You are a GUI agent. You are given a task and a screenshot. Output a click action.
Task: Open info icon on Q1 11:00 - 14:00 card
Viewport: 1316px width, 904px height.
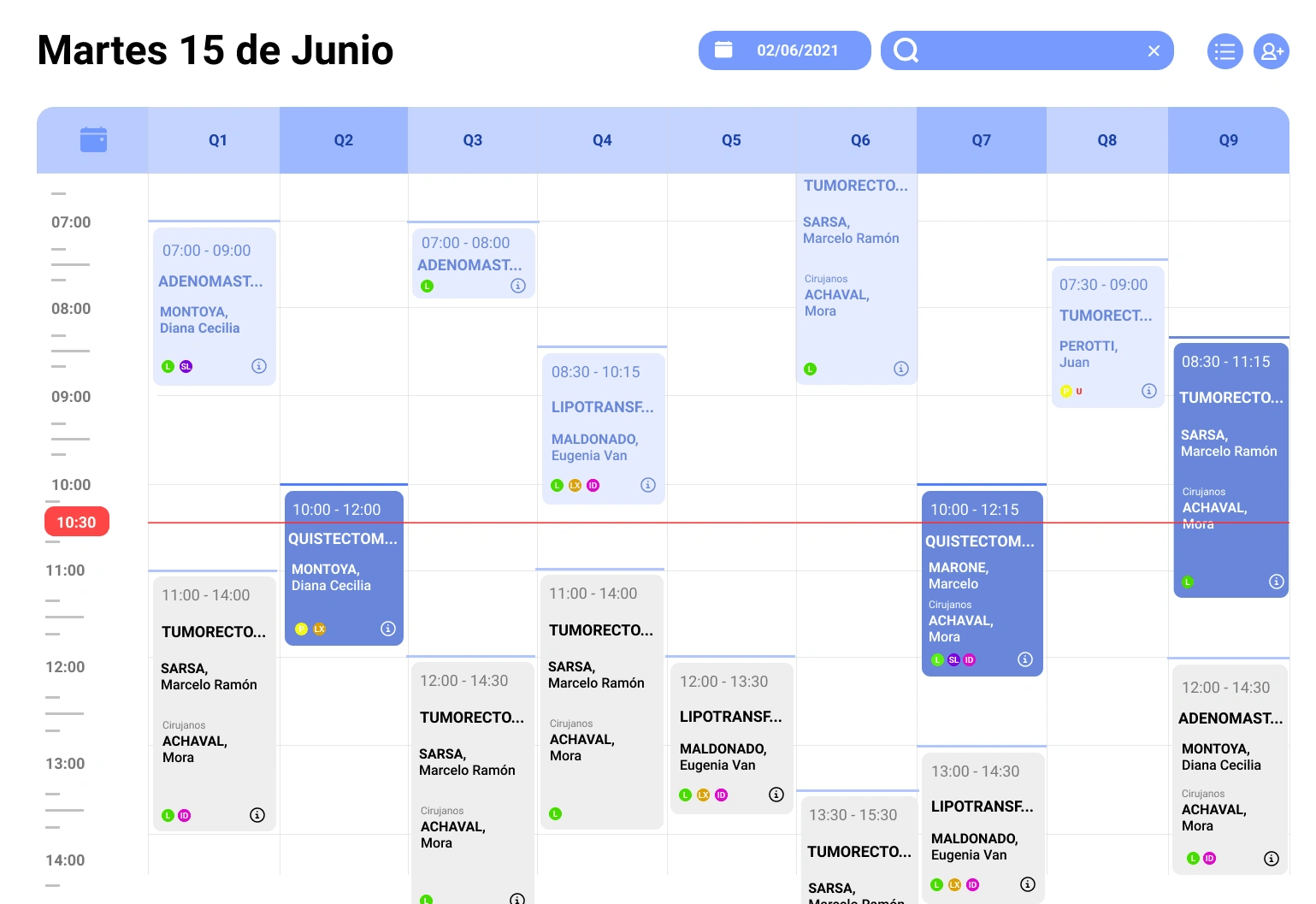pyautogui.click(x=257, y=815)
